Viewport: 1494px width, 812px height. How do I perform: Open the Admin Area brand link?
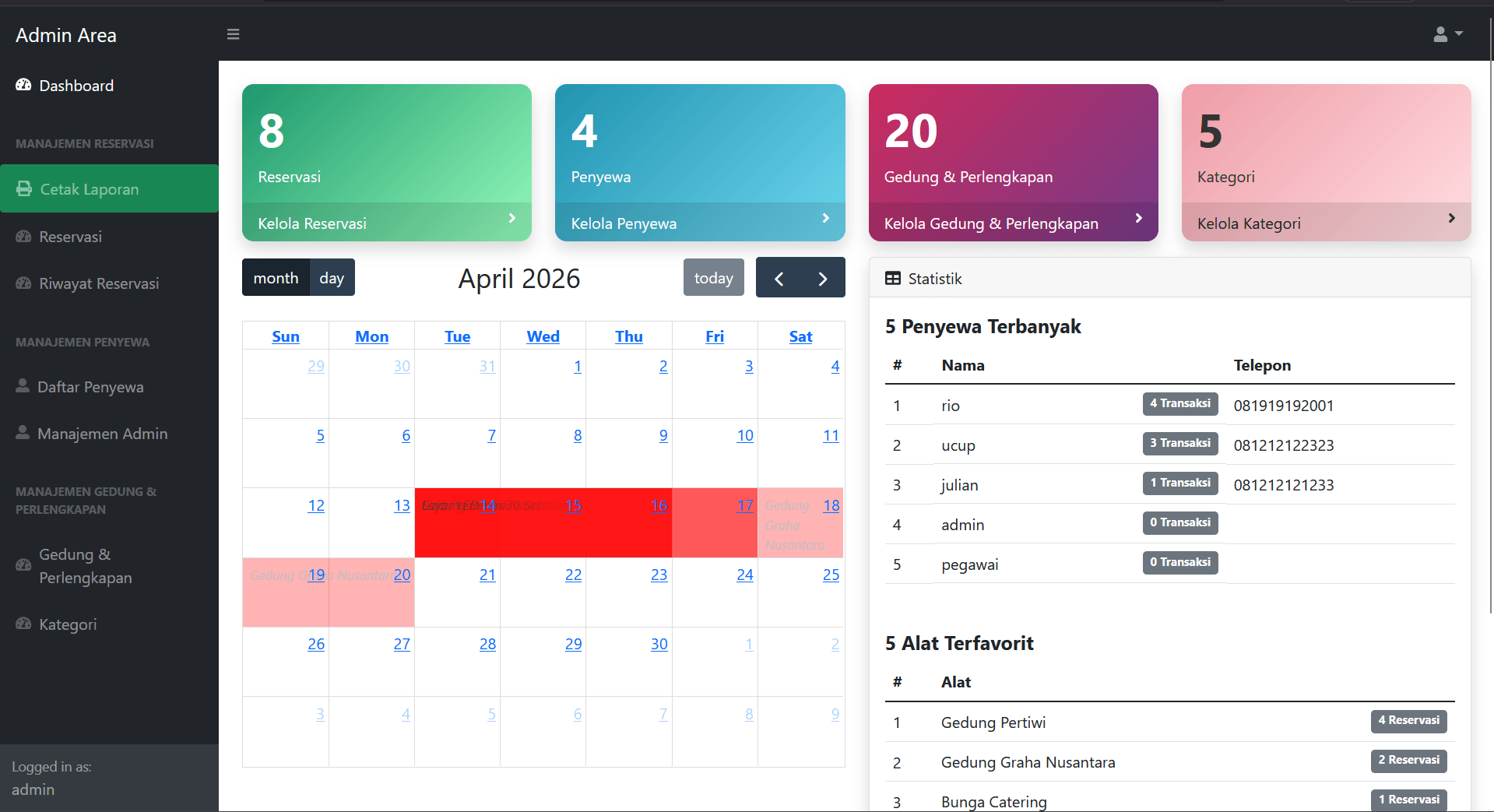pos(66,35)
